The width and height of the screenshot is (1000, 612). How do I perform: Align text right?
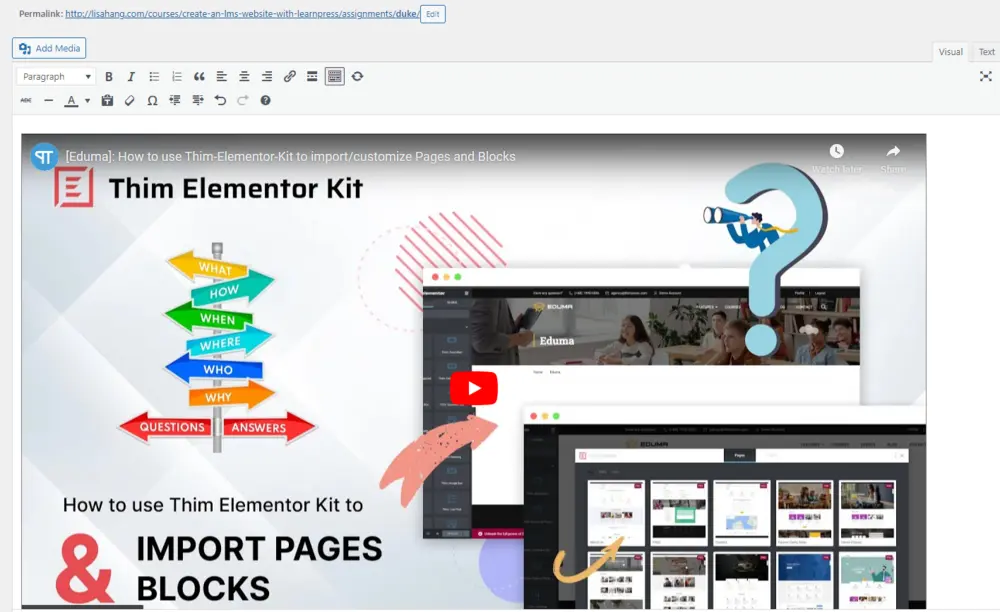tap(267, 76)
